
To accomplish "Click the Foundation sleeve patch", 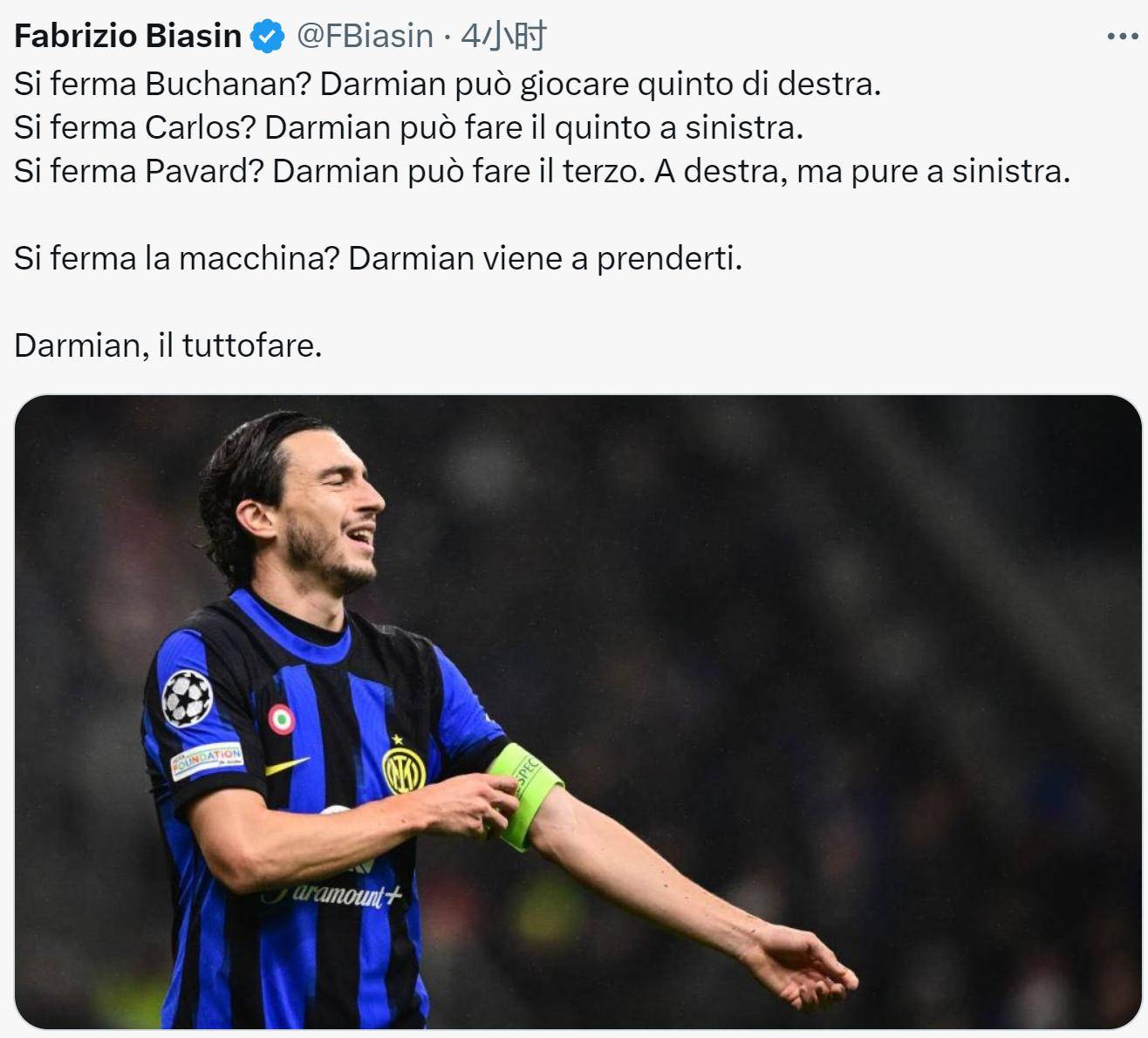I will (206, 760).
